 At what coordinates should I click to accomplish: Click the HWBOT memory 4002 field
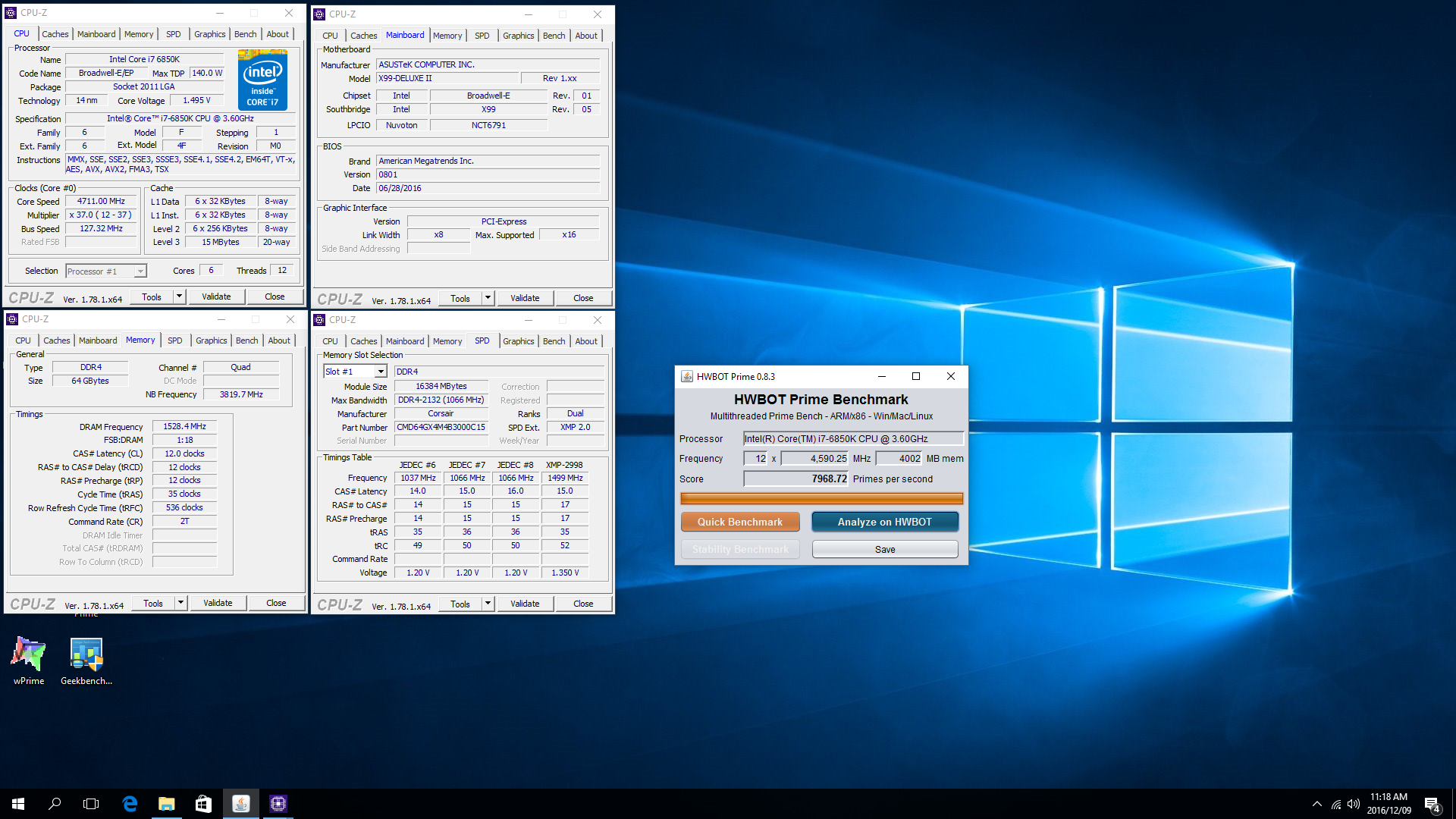[899, 458]
